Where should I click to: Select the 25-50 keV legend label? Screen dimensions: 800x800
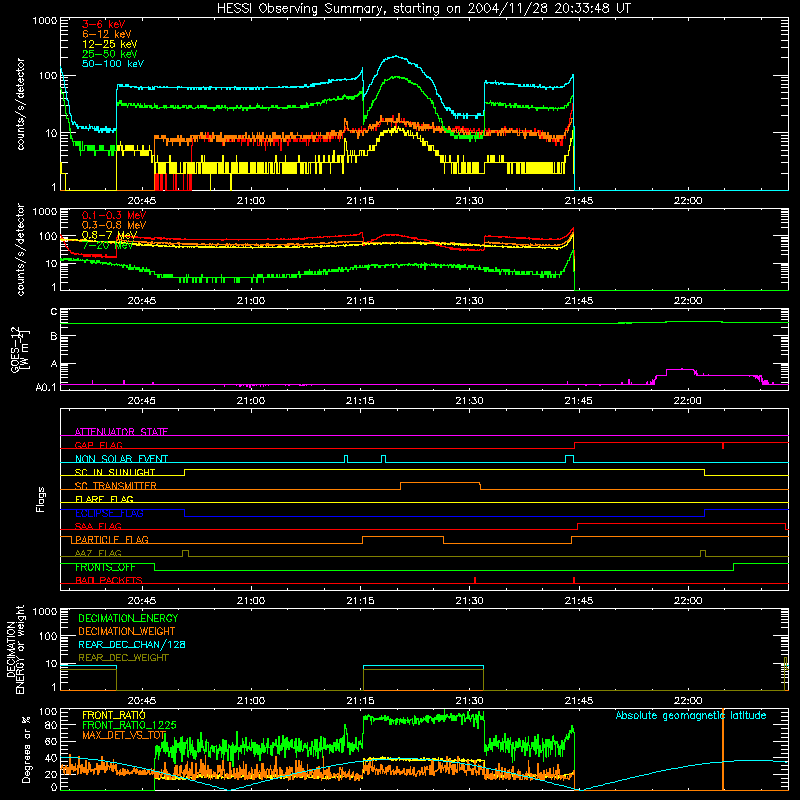tap(110, 54)
